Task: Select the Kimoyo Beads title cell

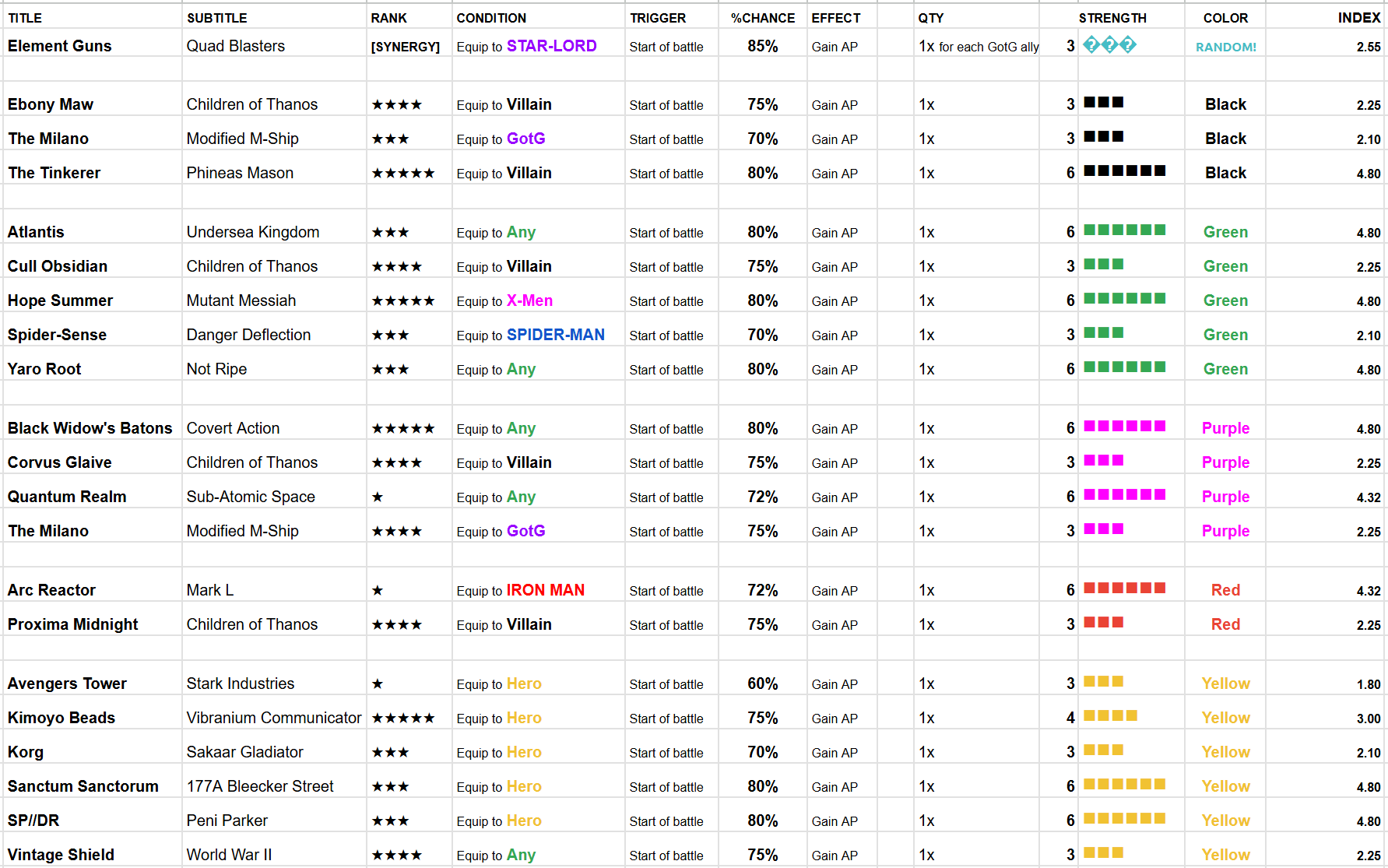Action: click(x=61, y=718)
